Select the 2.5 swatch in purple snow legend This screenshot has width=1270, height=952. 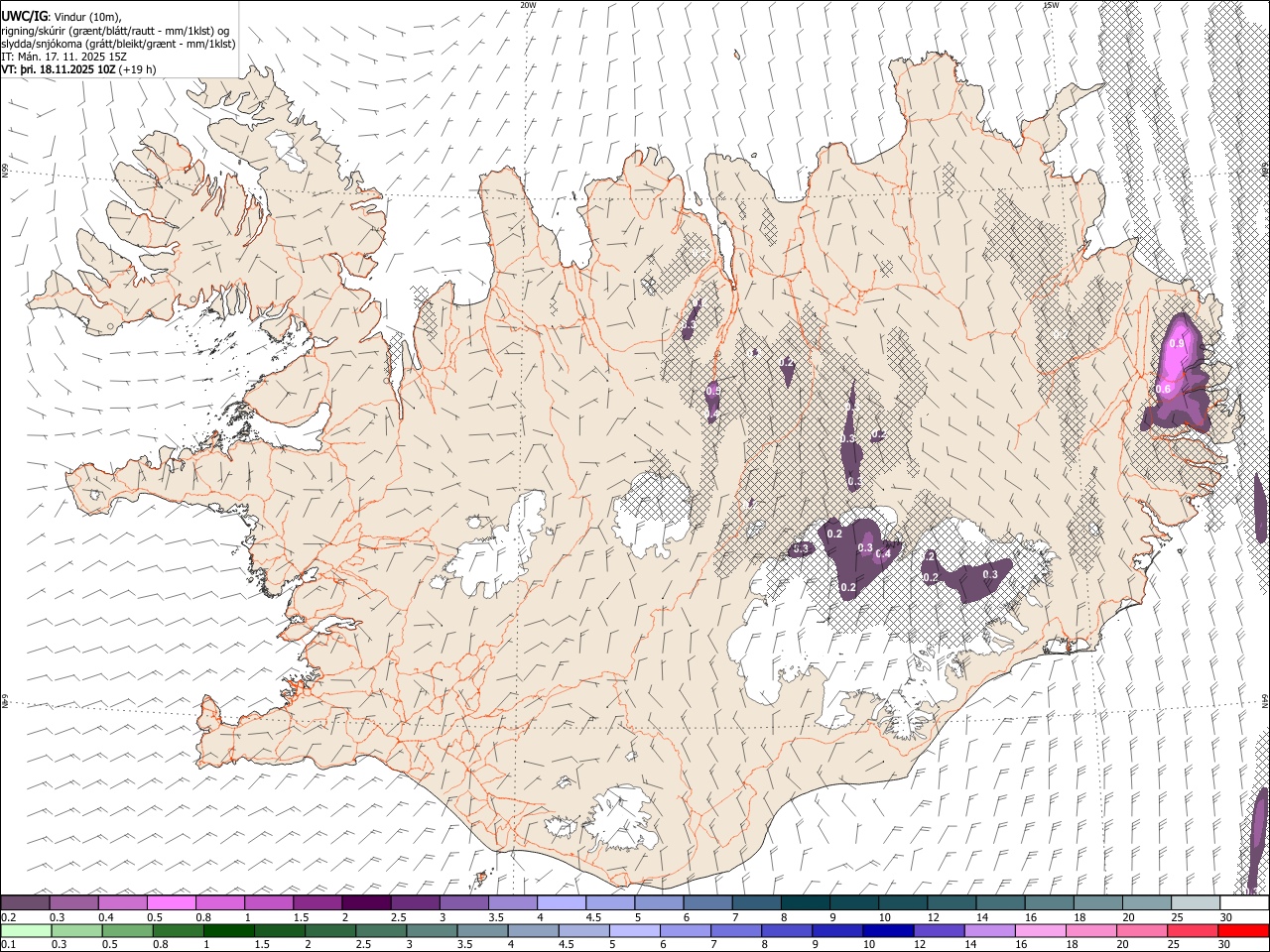(416, 902)
